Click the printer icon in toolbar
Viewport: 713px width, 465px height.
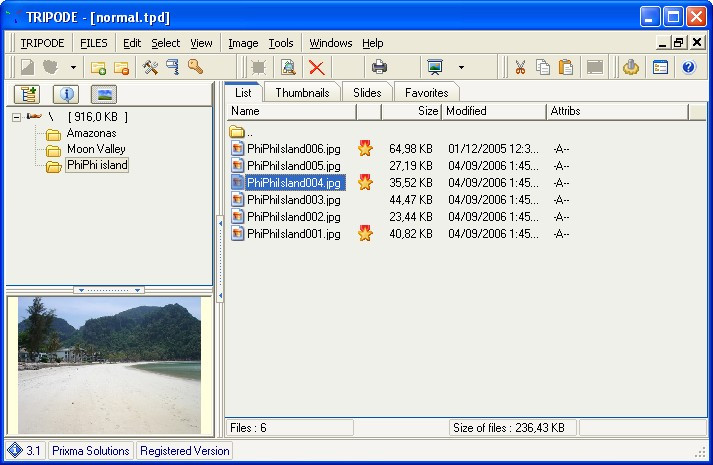[x=379, y=68]
